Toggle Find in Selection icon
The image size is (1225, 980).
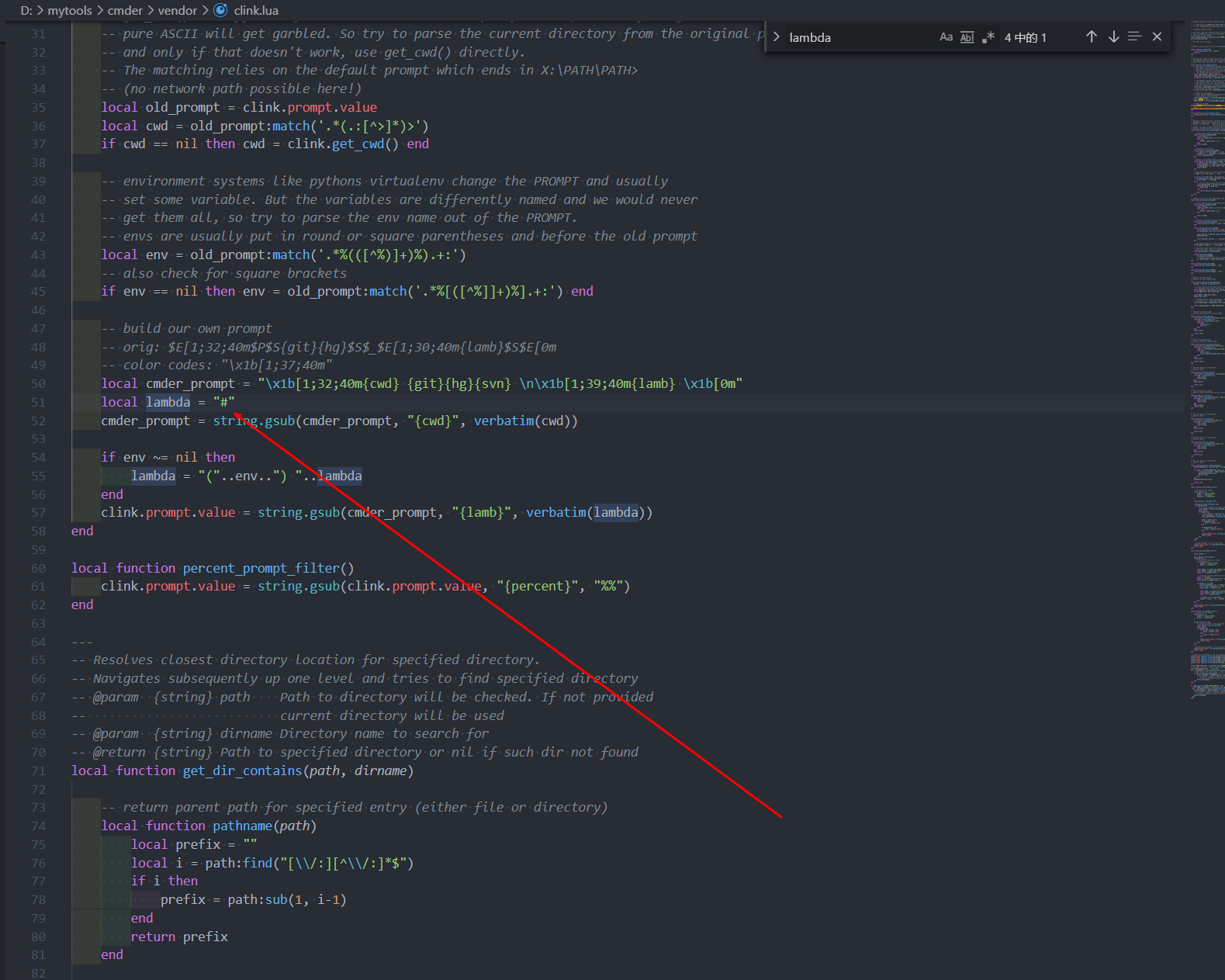[x=1134, y=37]
